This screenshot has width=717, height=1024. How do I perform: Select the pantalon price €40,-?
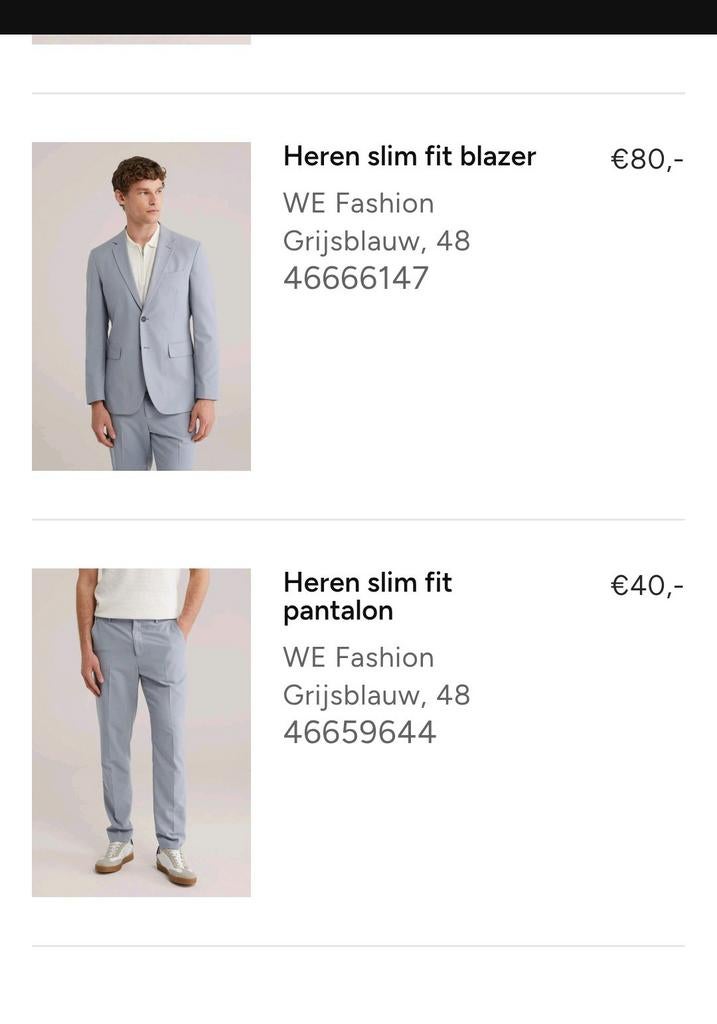pos(645,584)
